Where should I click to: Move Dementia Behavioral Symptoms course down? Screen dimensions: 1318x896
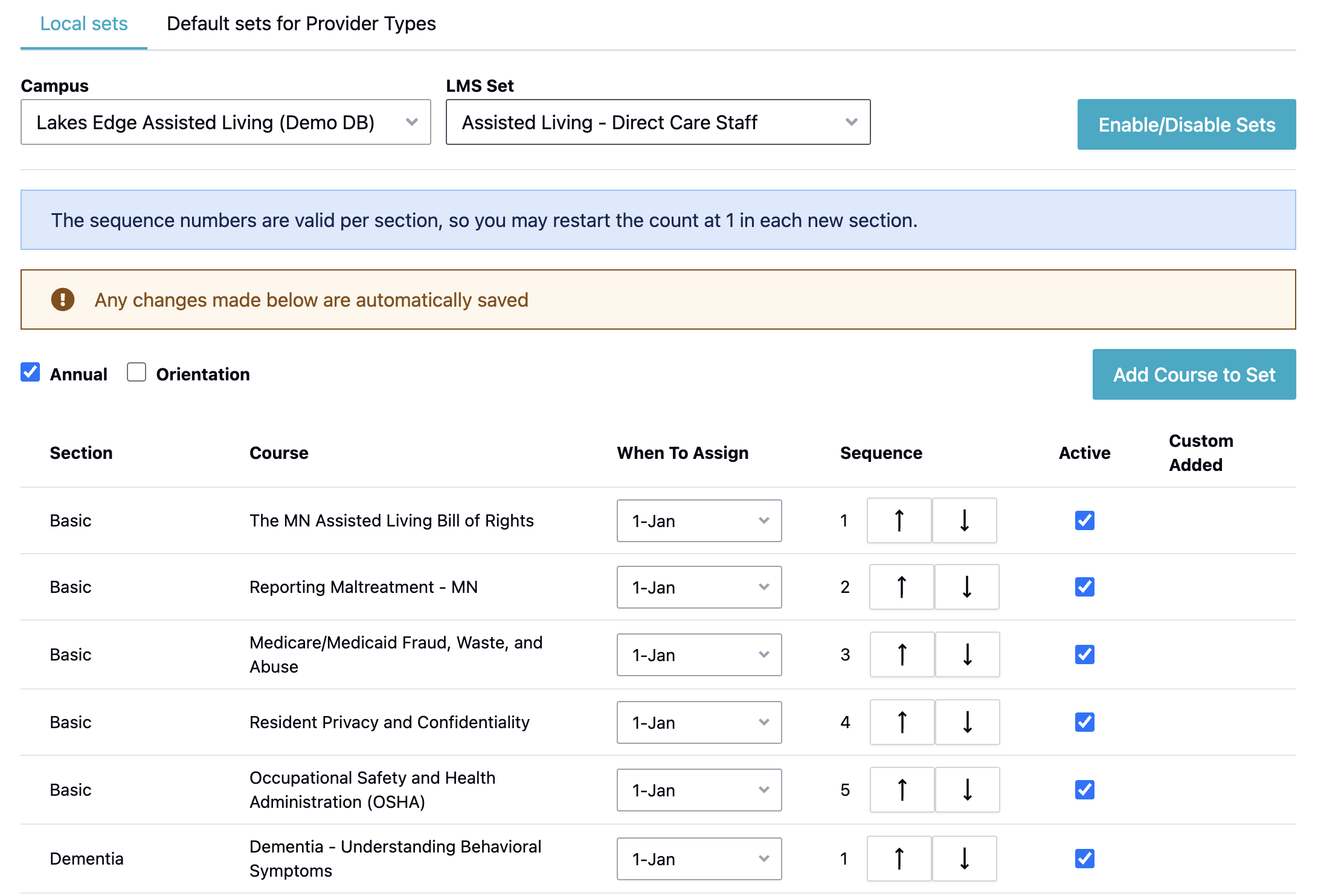[964, 859]
